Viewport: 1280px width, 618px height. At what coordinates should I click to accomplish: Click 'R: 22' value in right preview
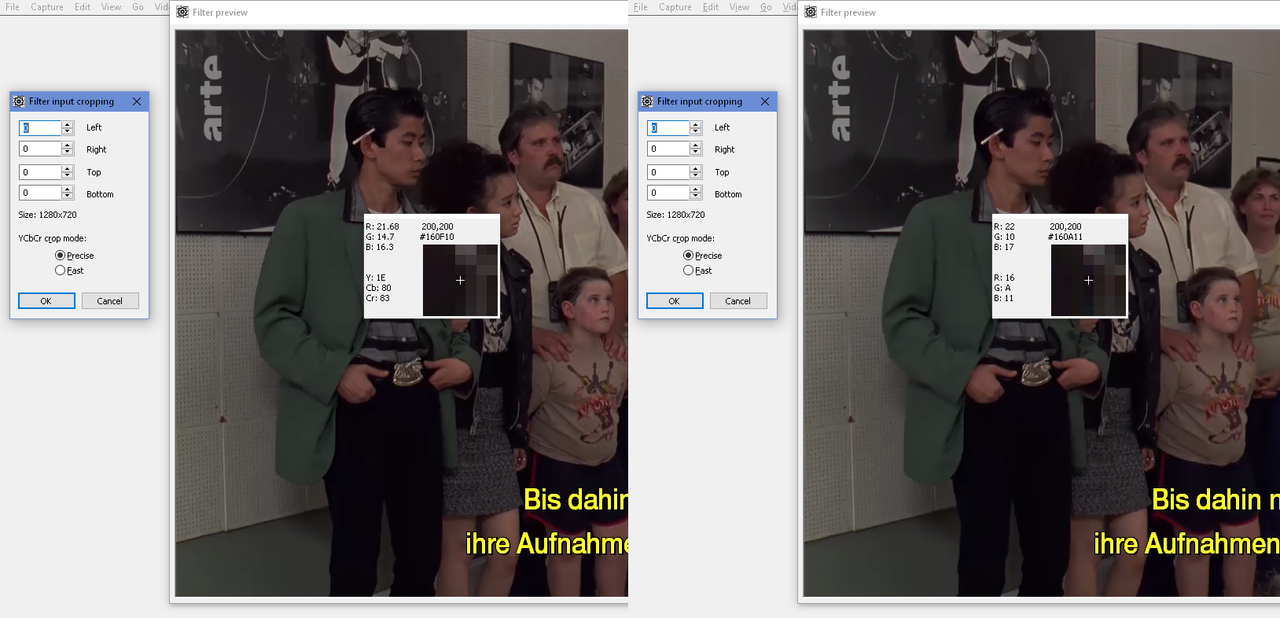[1004, 226]
